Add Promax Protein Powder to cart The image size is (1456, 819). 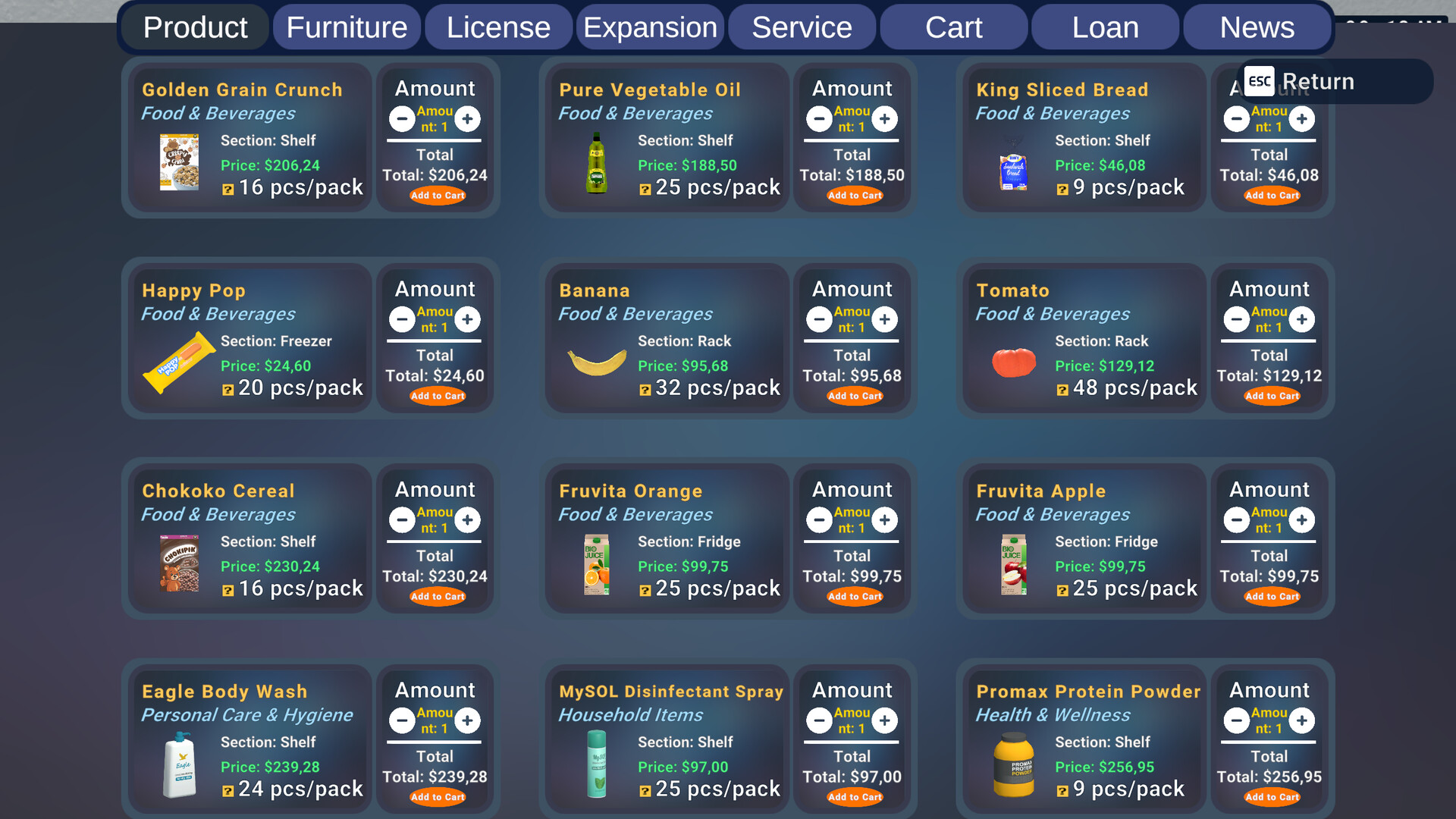1271,797
